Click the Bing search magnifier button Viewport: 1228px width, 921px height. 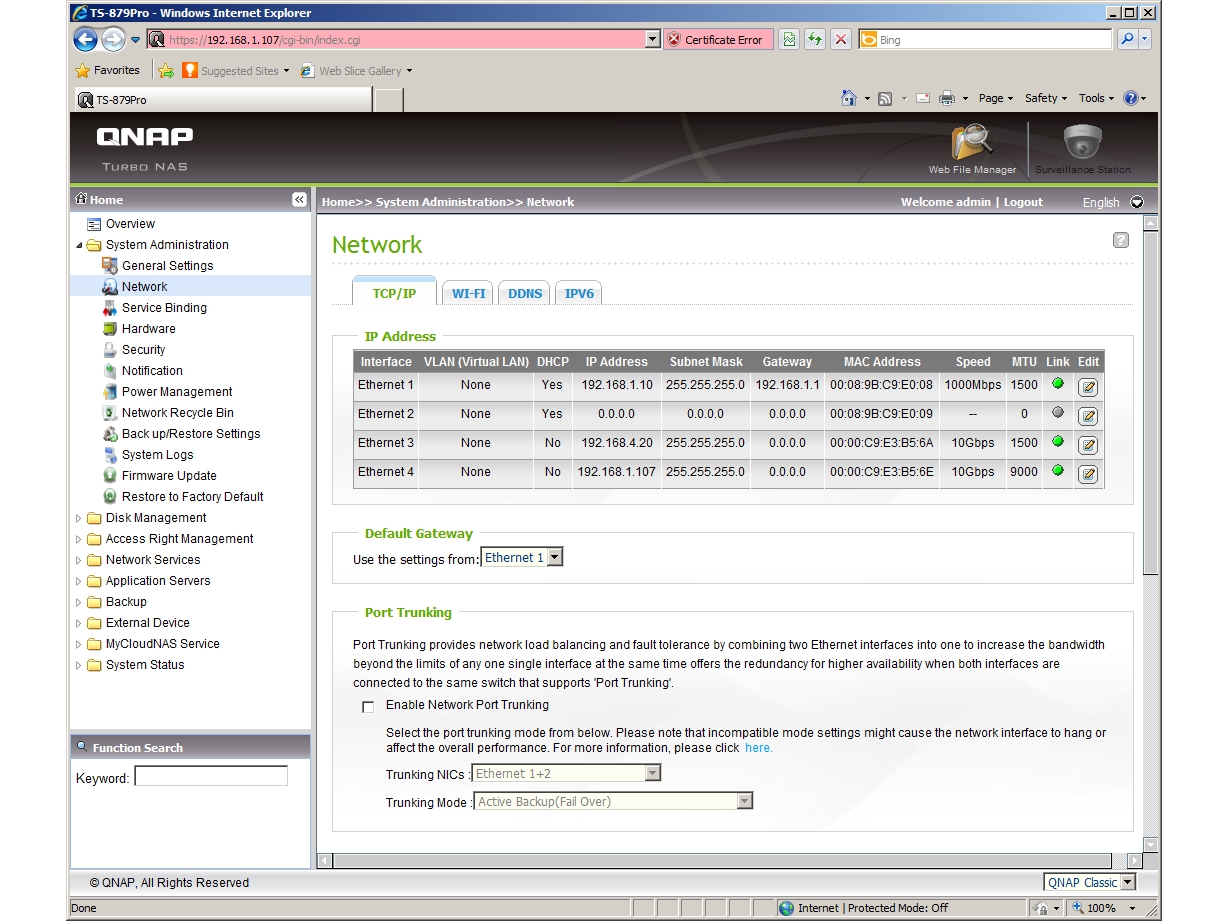click(x=1127, y=40)
